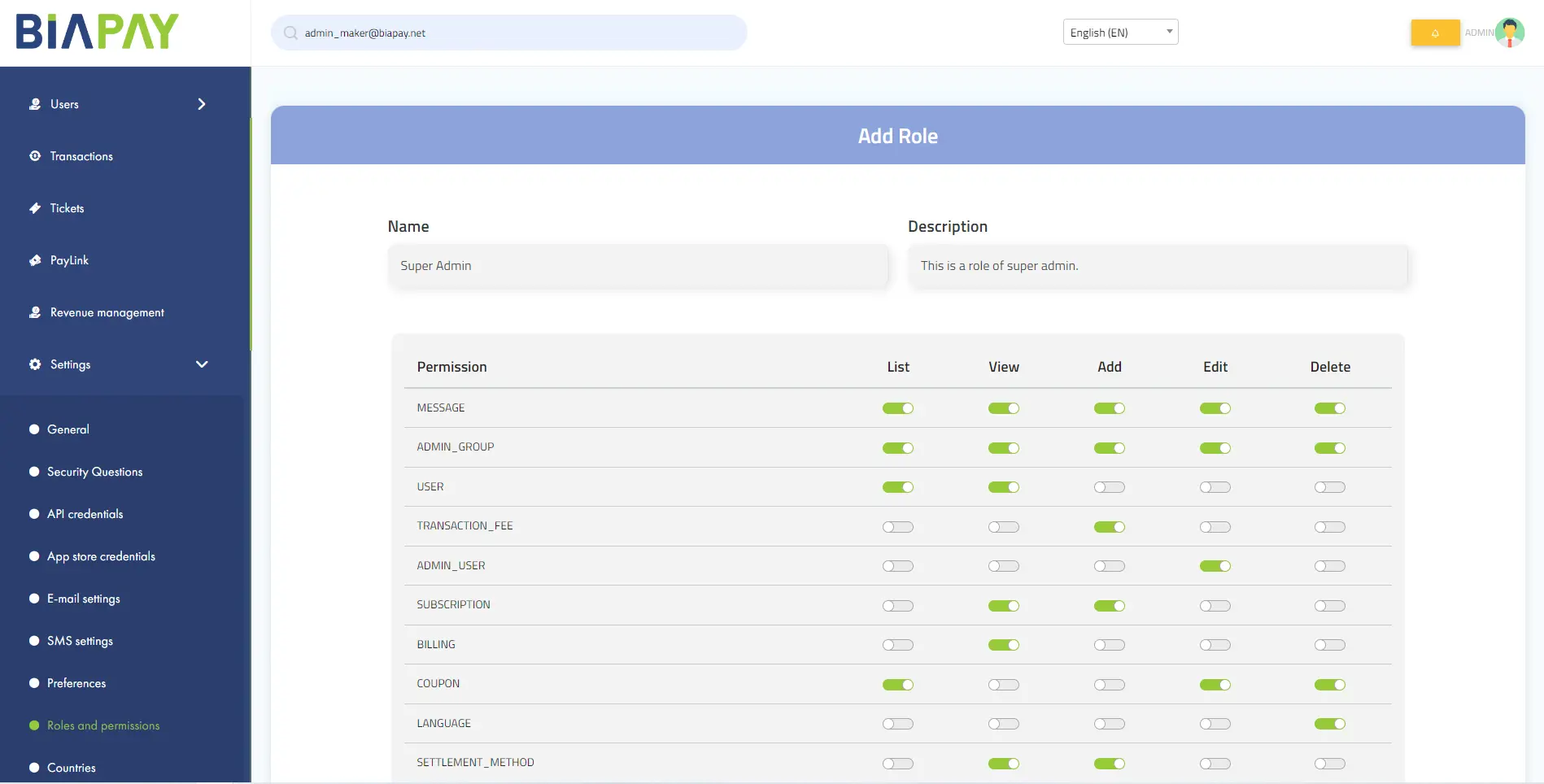Click the BIAPAY logo
The height and width of the screenshot is (784, 1544).
coord(98,32)
